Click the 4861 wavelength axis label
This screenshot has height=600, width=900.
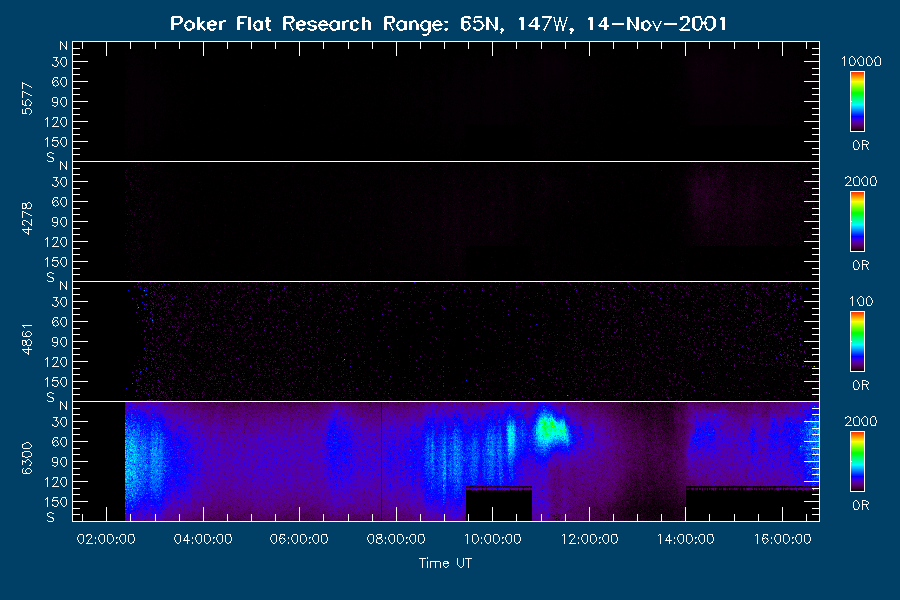(27, 339)
